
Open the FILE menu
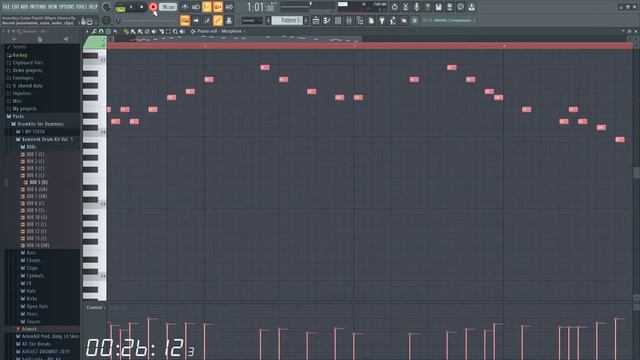(6, 7)
